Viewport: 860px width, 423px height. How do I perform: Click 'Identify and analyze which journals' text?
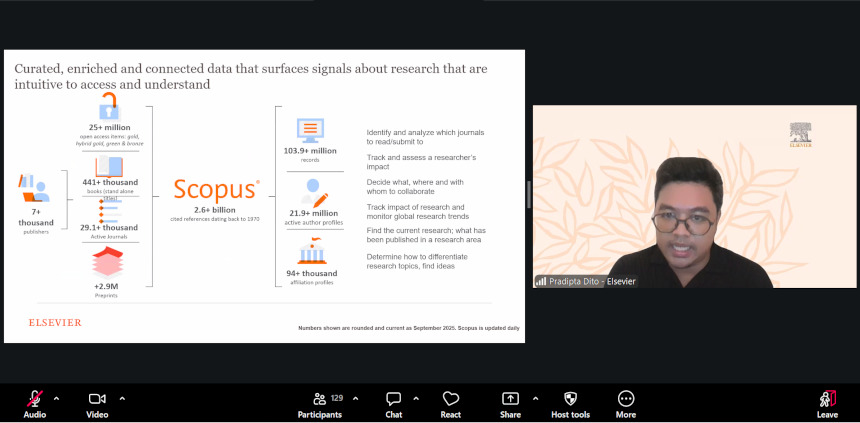(425, 133)
